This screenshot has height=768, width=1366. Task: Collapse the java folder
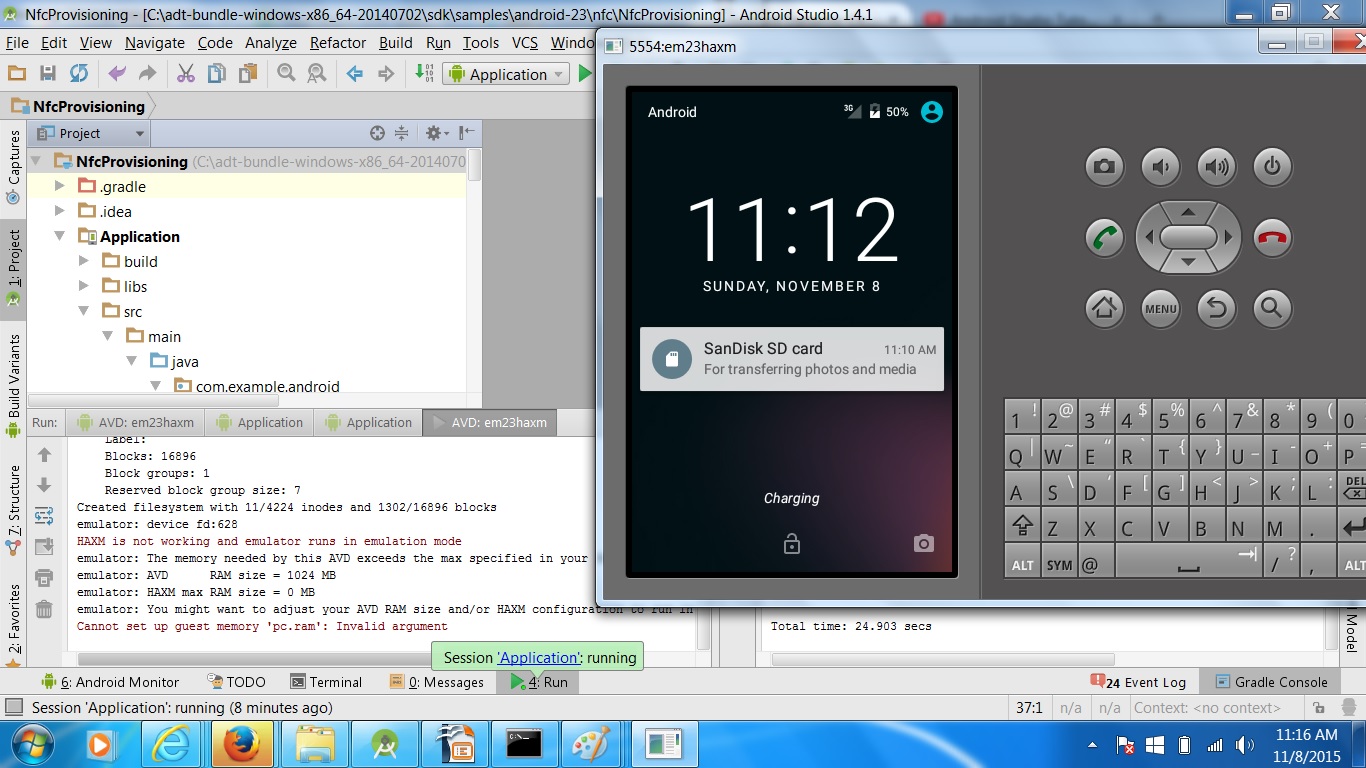(x=132, y=361)
